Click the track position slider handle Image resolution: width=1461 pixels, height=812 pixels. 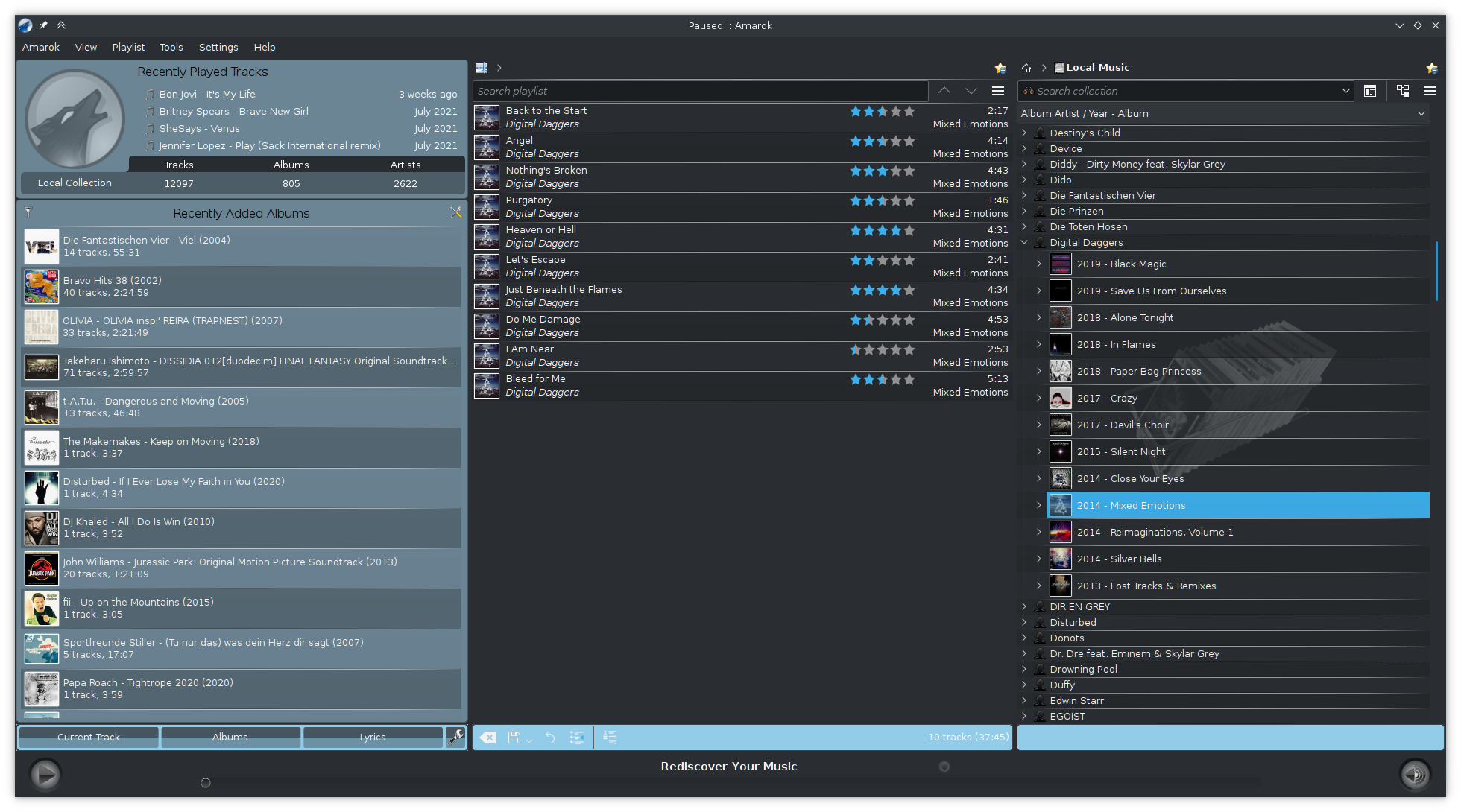coord(206,783)
